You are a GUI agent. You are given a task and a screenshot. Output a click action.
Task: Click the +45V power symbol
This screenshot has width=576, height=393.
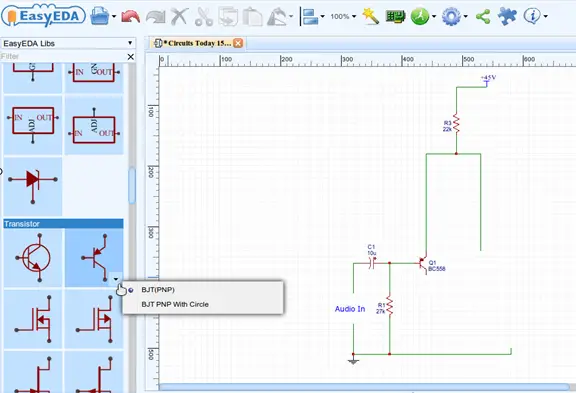point(488,80)
